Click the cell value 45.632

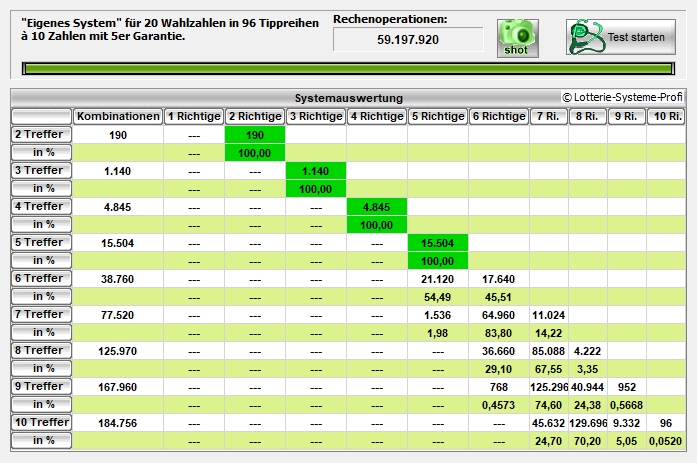tap(549, 423)
